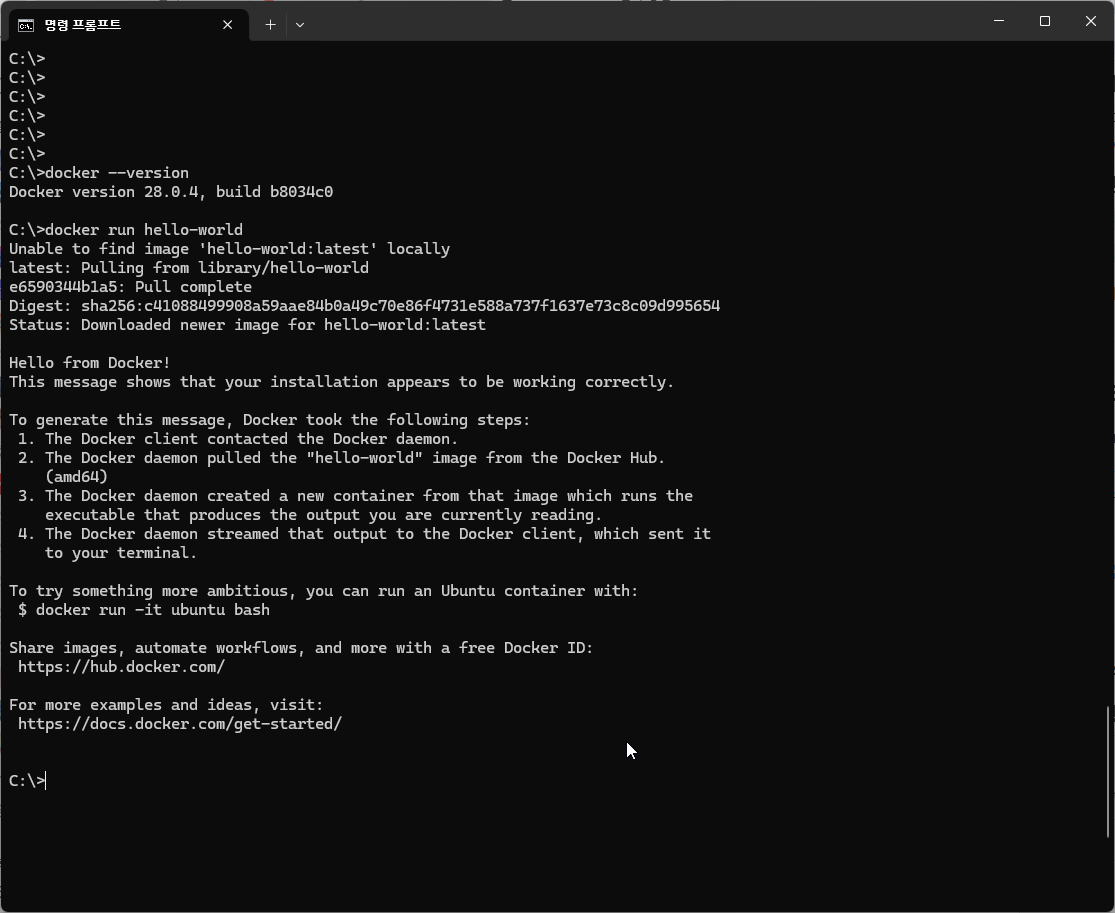The image size is (1115, 913).
Task: Click the 'to your terminal.' line
Action: click(121, 553)
